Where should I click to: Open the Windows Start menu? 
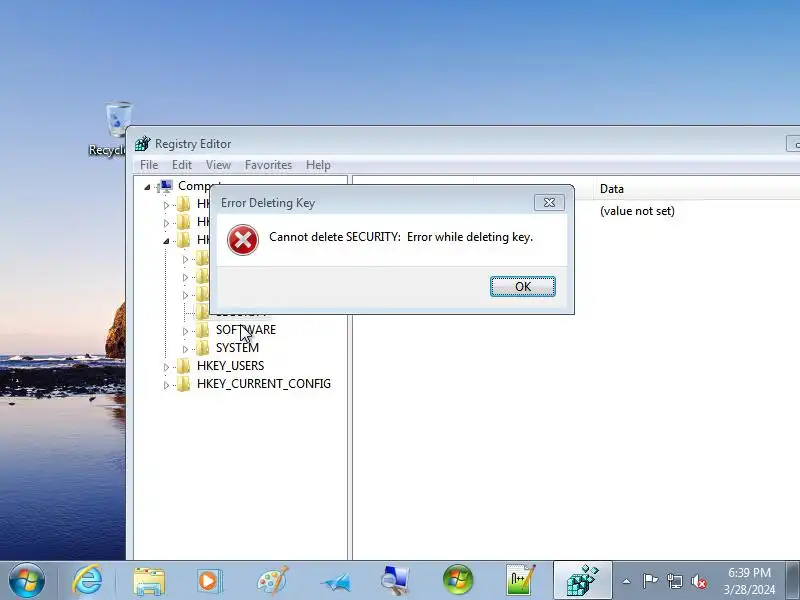coord(26,581)
